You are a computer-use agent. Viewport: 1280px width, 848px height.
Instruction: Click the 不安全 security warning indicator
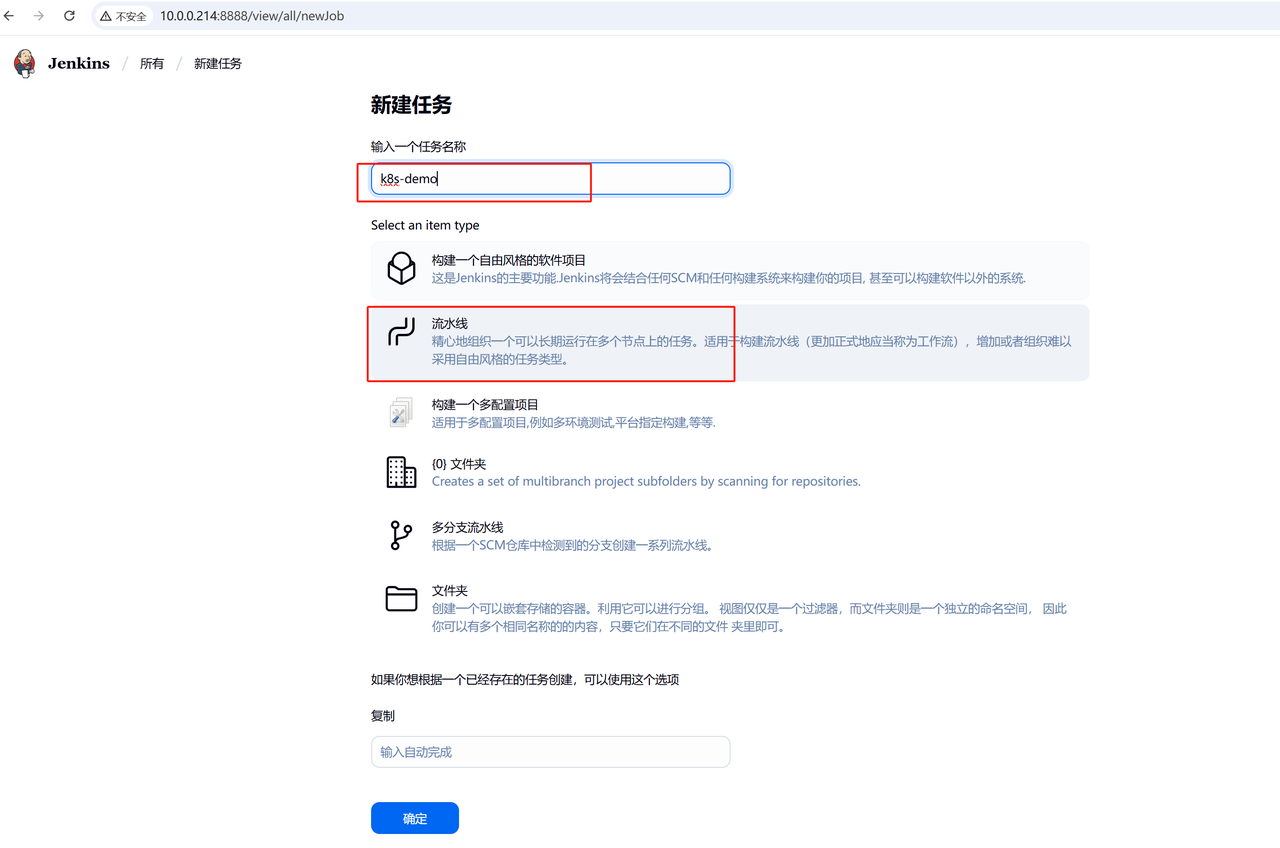(x=123, y=16)
